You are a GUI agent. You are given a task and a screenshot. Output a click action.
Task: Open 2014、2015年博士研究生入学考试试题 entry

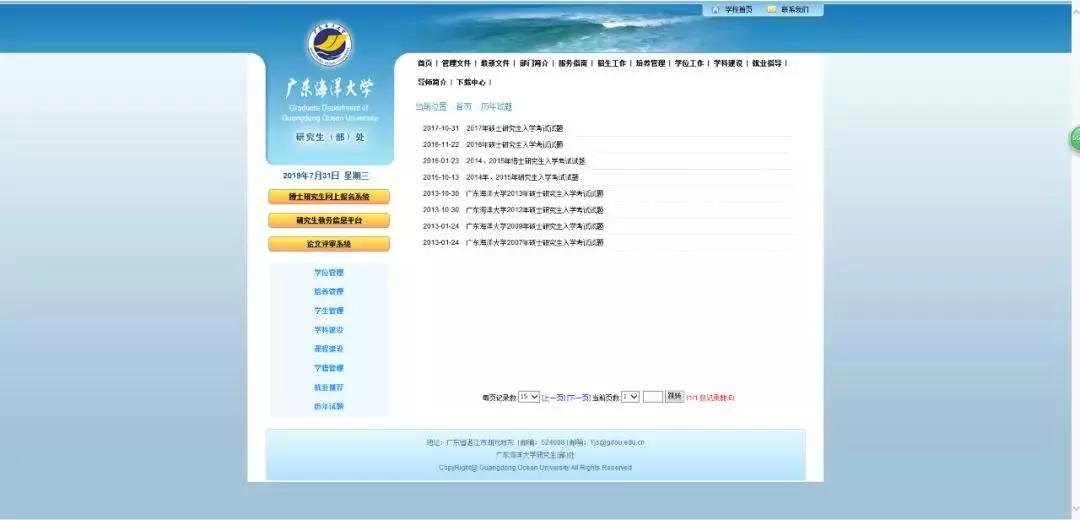526,161
